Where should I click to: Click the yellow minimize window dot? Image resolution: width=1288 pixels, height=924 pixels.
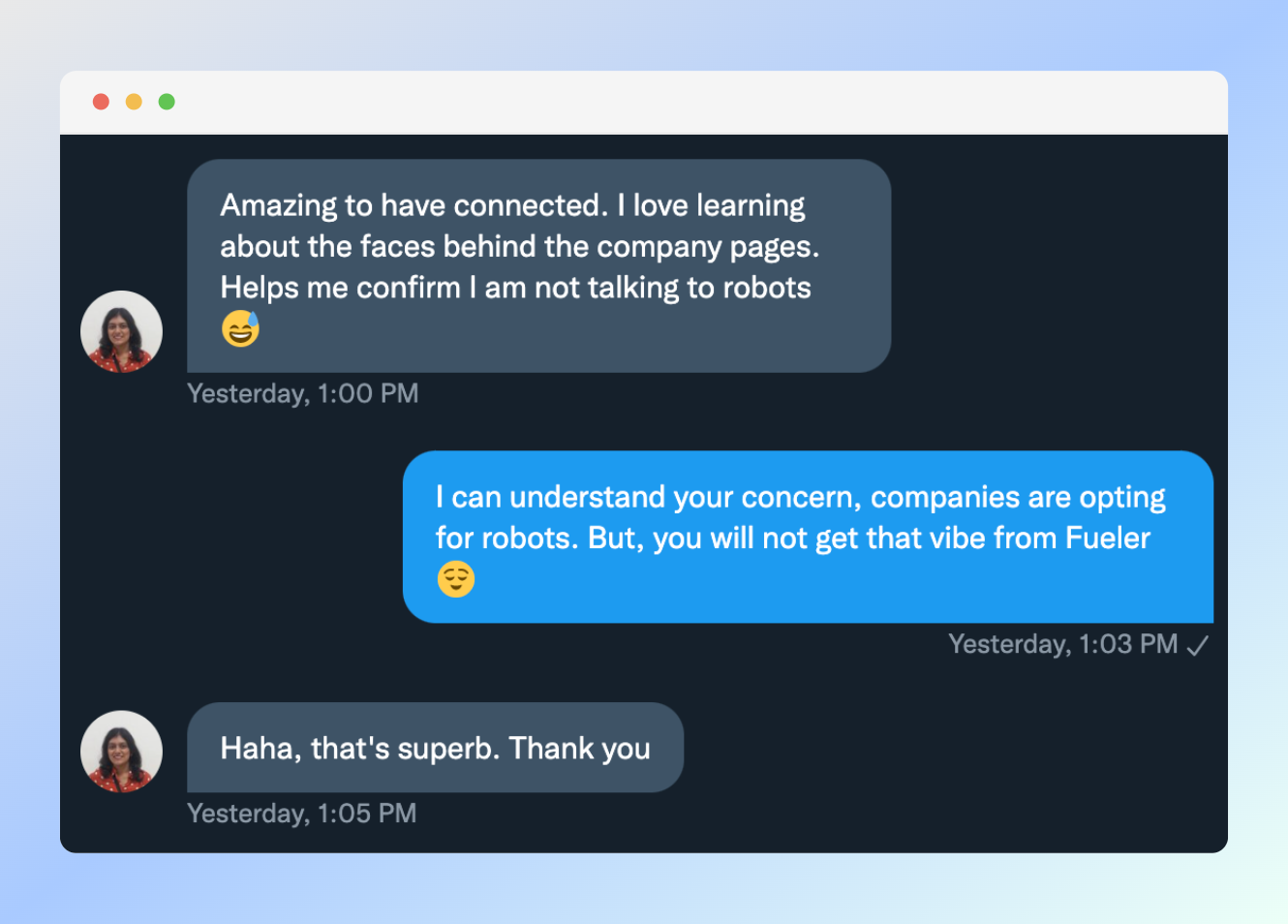click(x=134, y=102)
